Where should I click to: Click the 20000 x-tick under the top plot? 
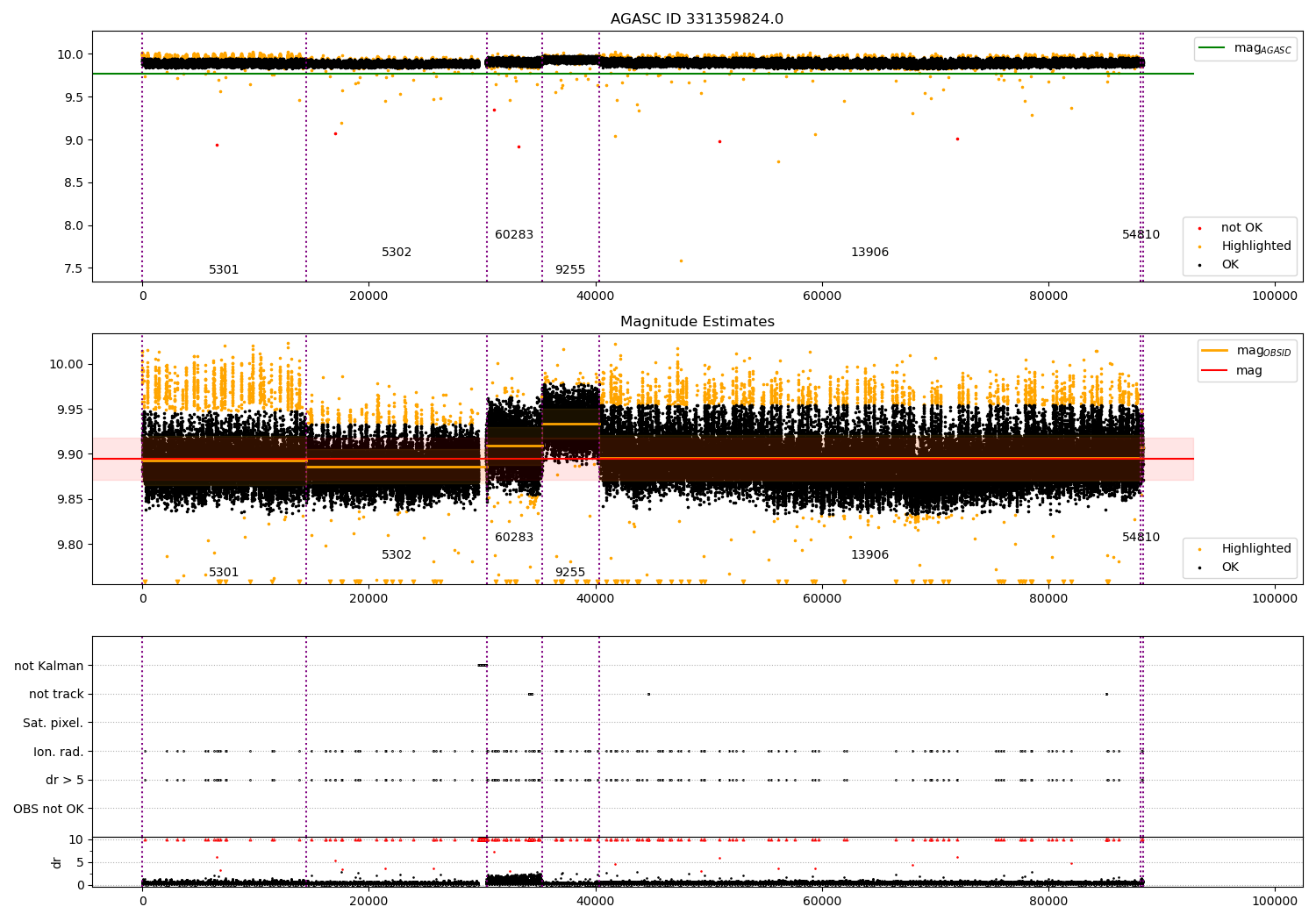click(x=368, y=296)
